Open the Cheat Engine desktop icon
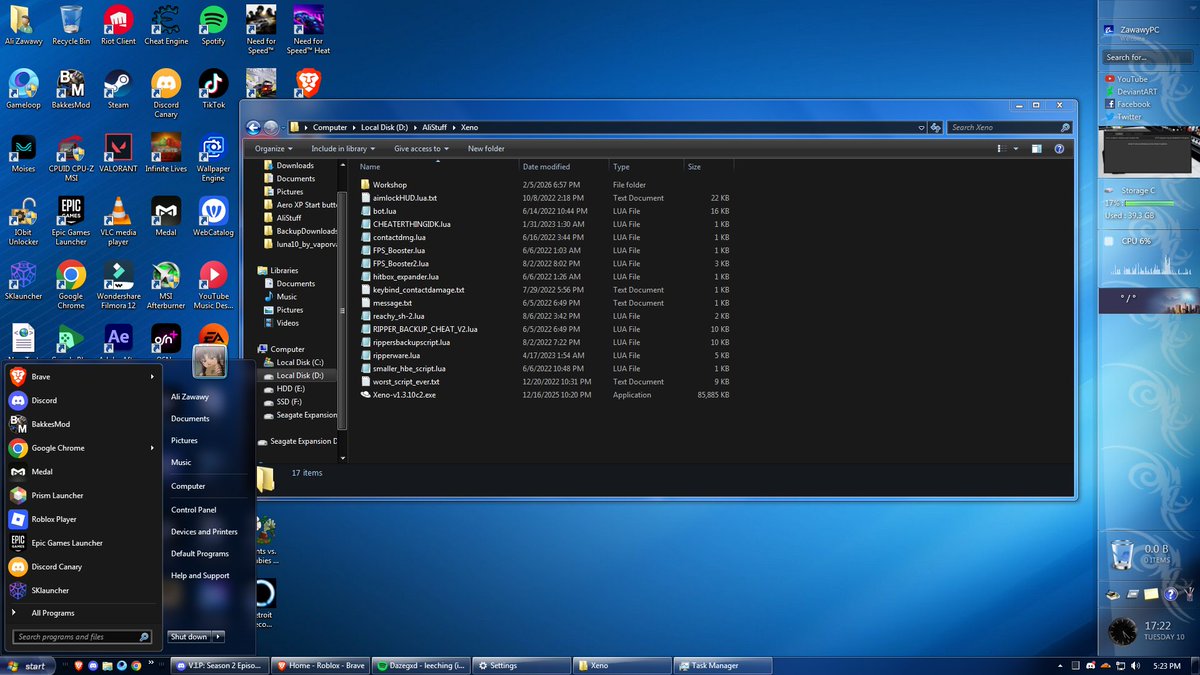Image resolution: width=1200 pixels, height=675 pixels. click(166, 26)
